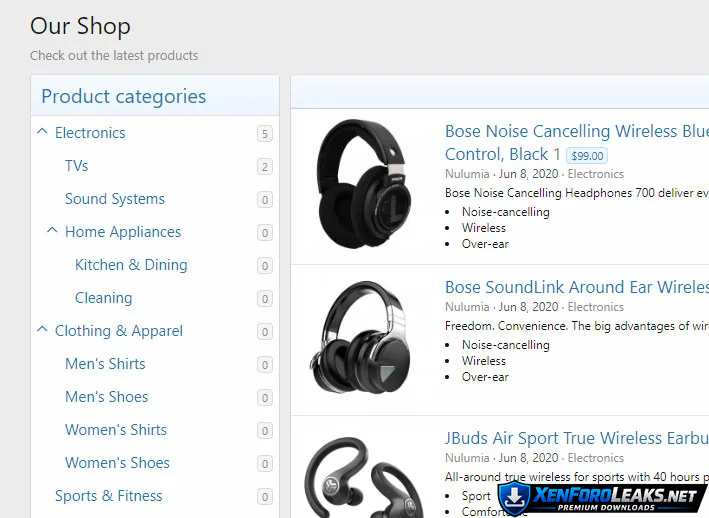Viewport: 709px width, 518px height.
Task: Collapse the Electronics category chevron
Action: tap(42, 132)
